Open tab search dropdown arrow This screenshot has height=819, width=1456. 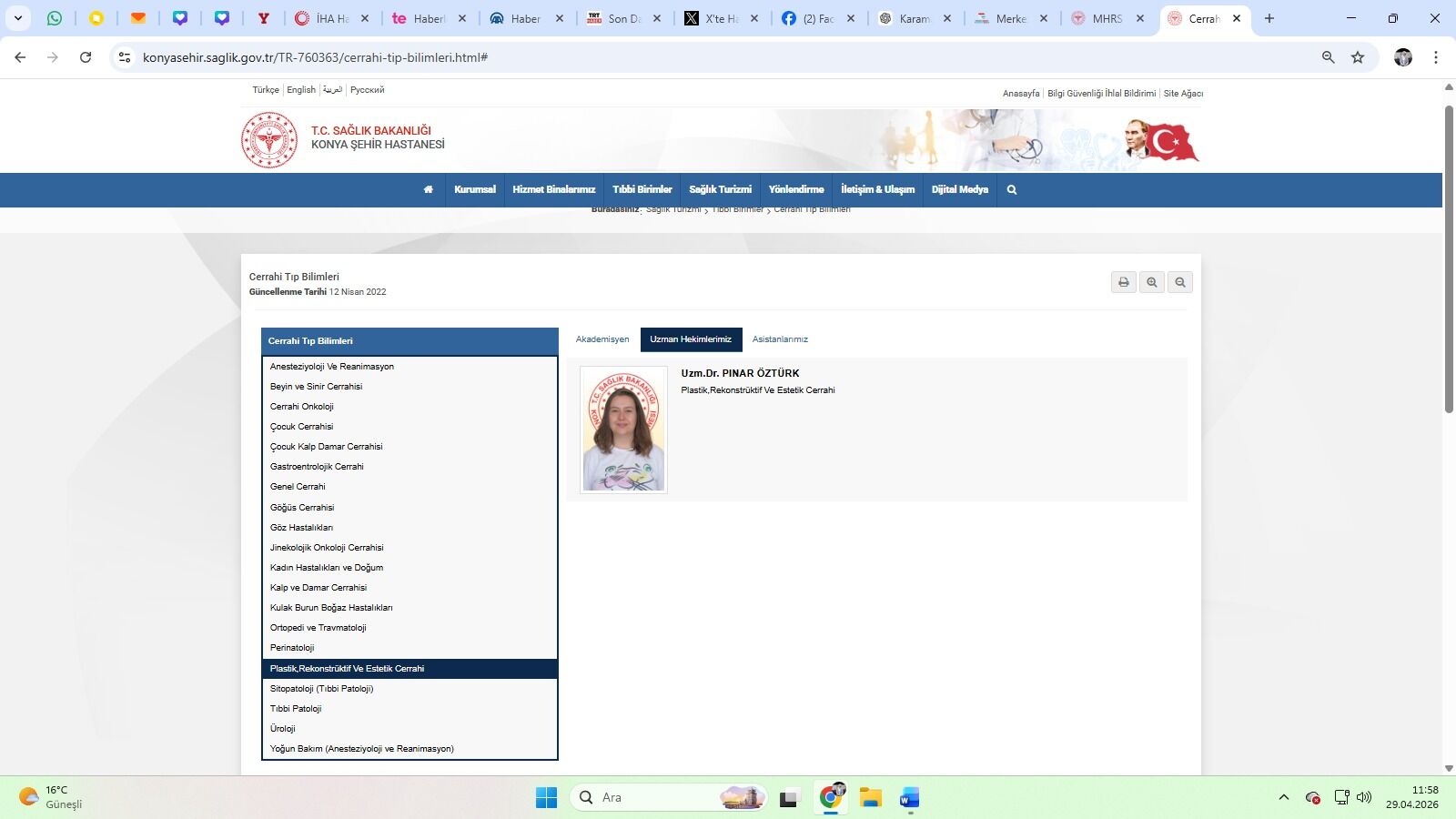17,18
